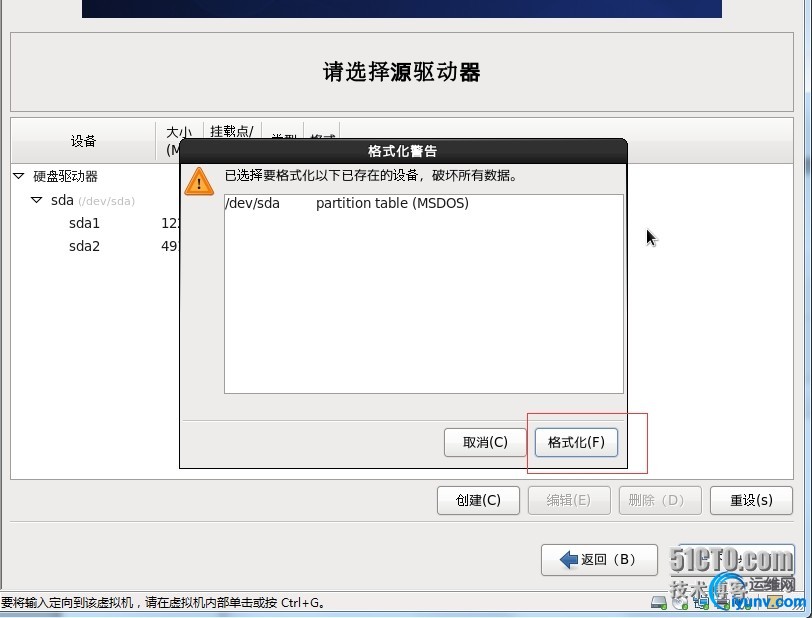Cancel with the 取消(C) button
The image size is (812, 618).
[485, 442]
